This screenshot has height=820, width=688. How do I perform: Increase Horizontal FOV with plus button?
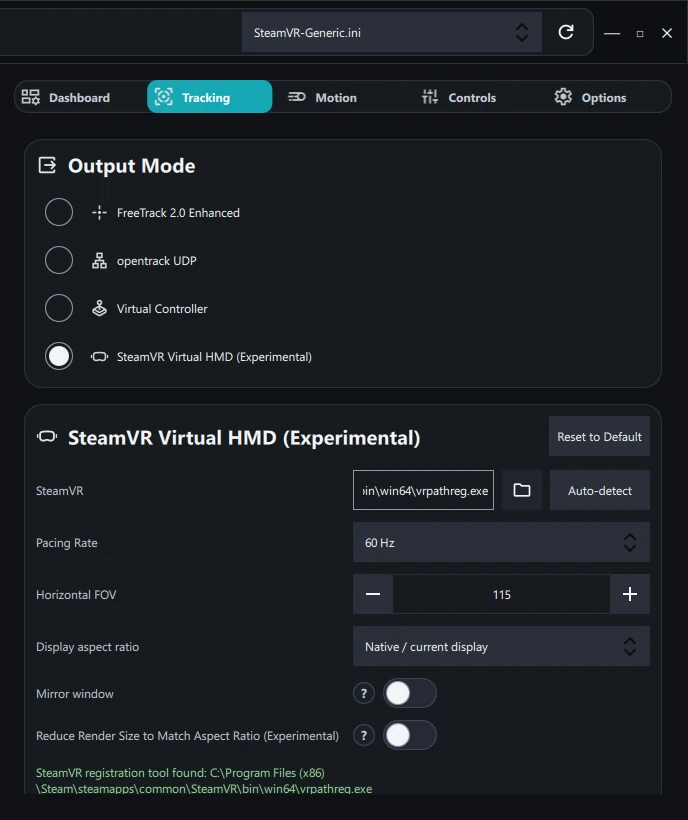point(630,594)
